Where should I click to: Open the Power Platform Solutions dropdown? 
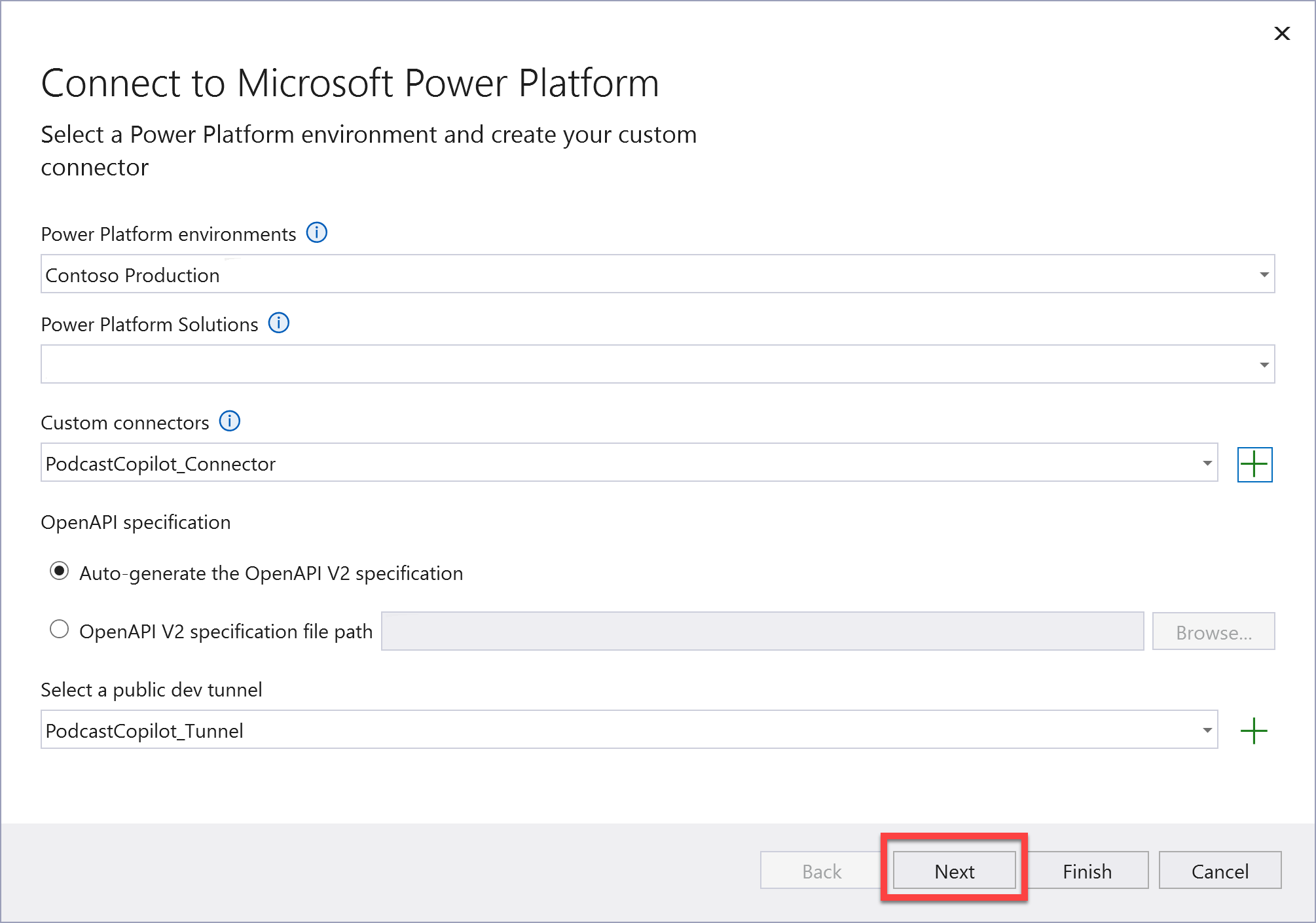[x=1264, y=365]
